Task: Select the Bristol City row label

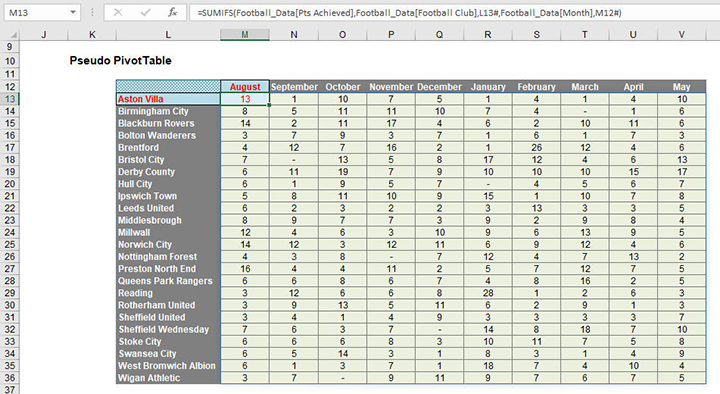Action: pyautogui.click(x=168, y=160)
